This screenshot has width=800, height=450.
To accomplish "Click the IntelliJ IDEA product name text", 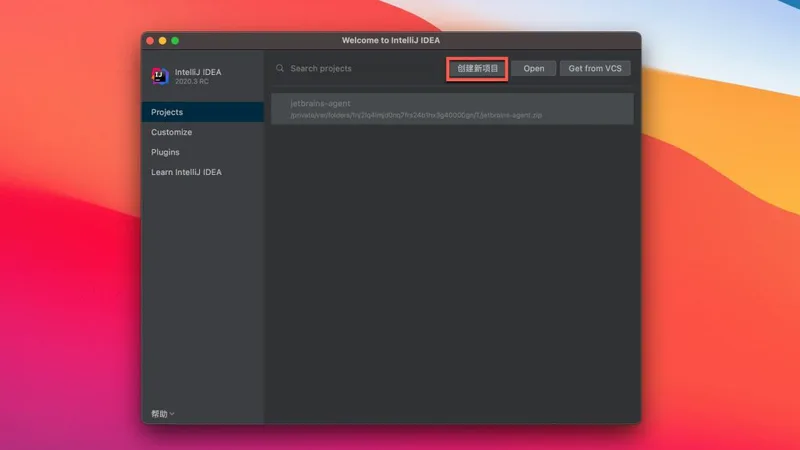I will coord(198,72).
